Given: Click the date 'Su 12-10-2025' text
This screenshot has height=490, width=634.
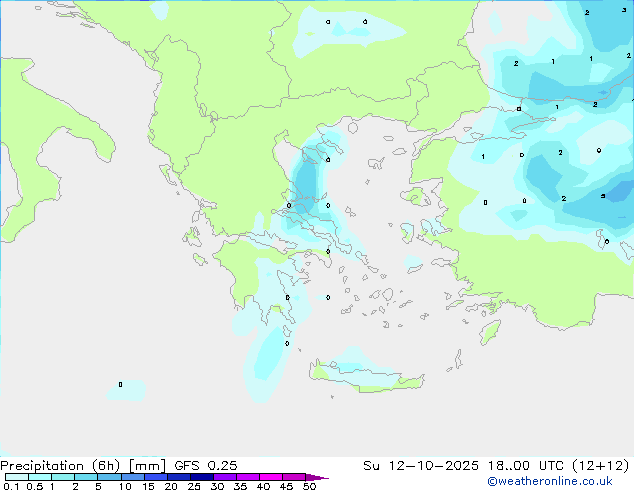Looking at the screenshot, I should (x=421, y=466).
